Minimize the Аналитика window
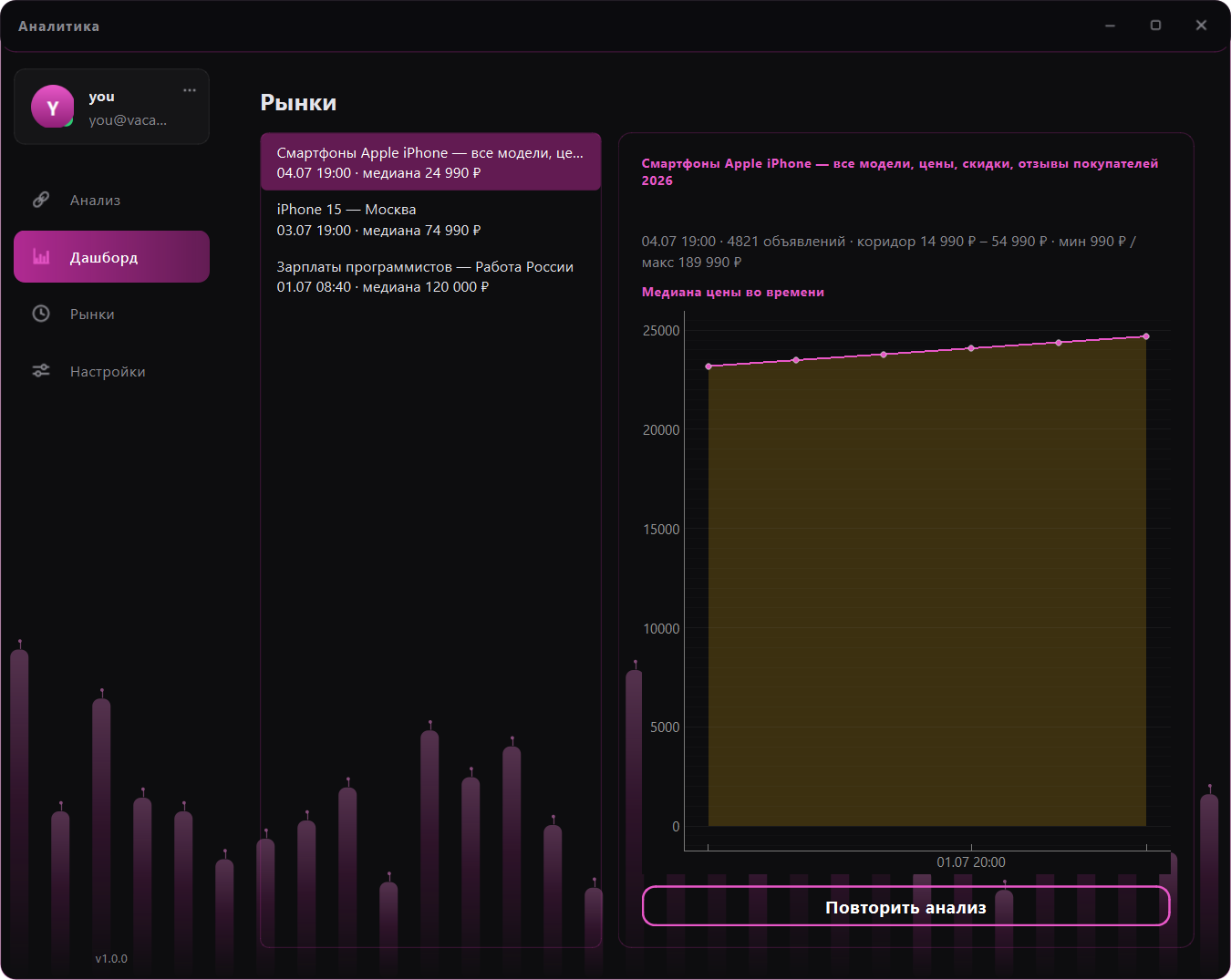Image resolution: width=1231 pixels, height=980 pixels. coord(1110,26)
